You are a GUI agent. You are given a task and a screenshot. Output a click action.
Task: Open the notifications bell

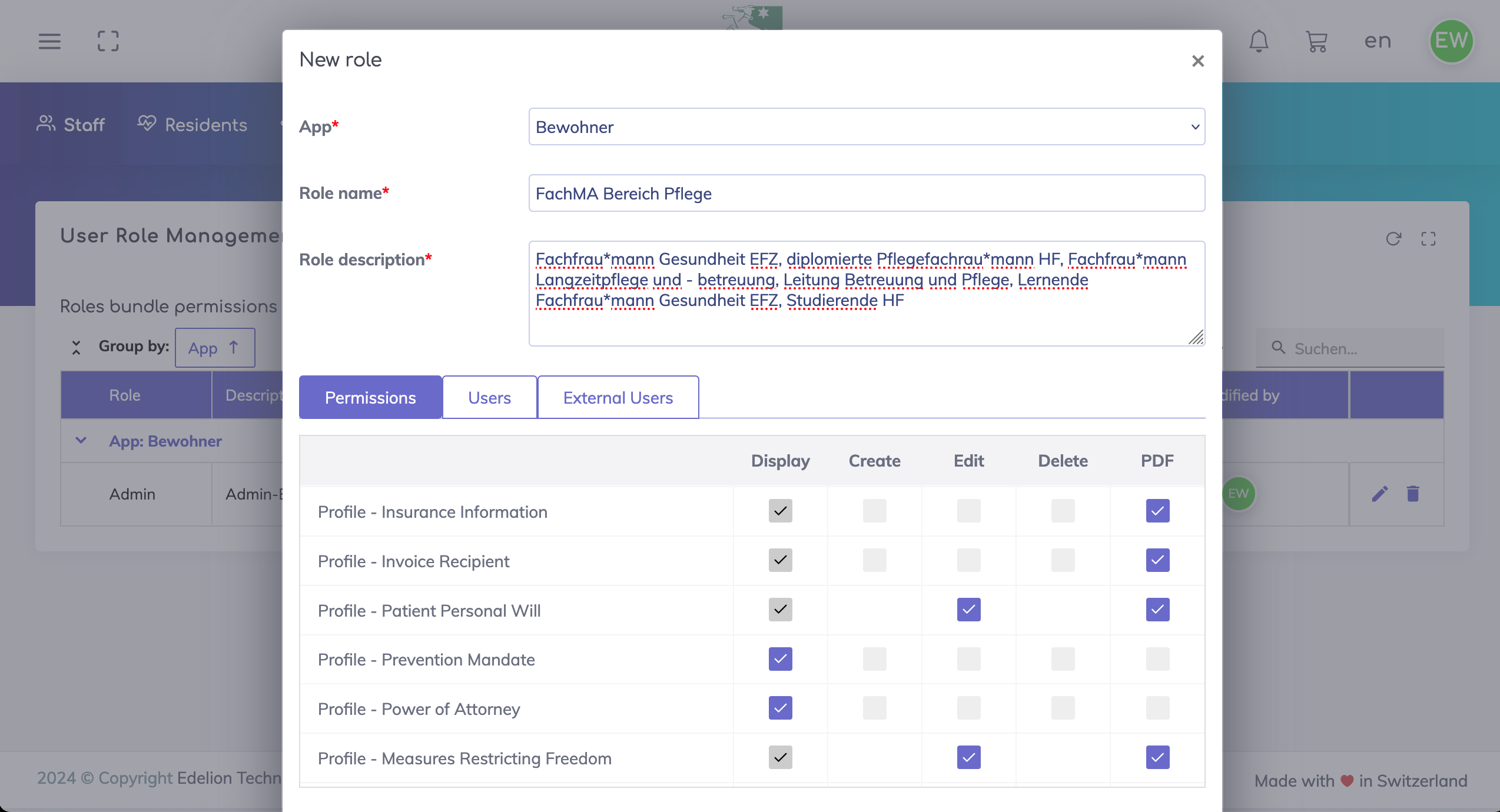tap(1259, 41)
